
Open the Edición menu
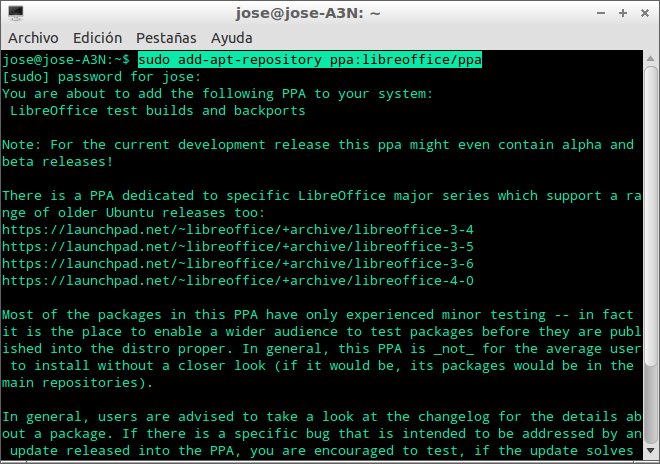pyautogui.click(x=97, y=38)
